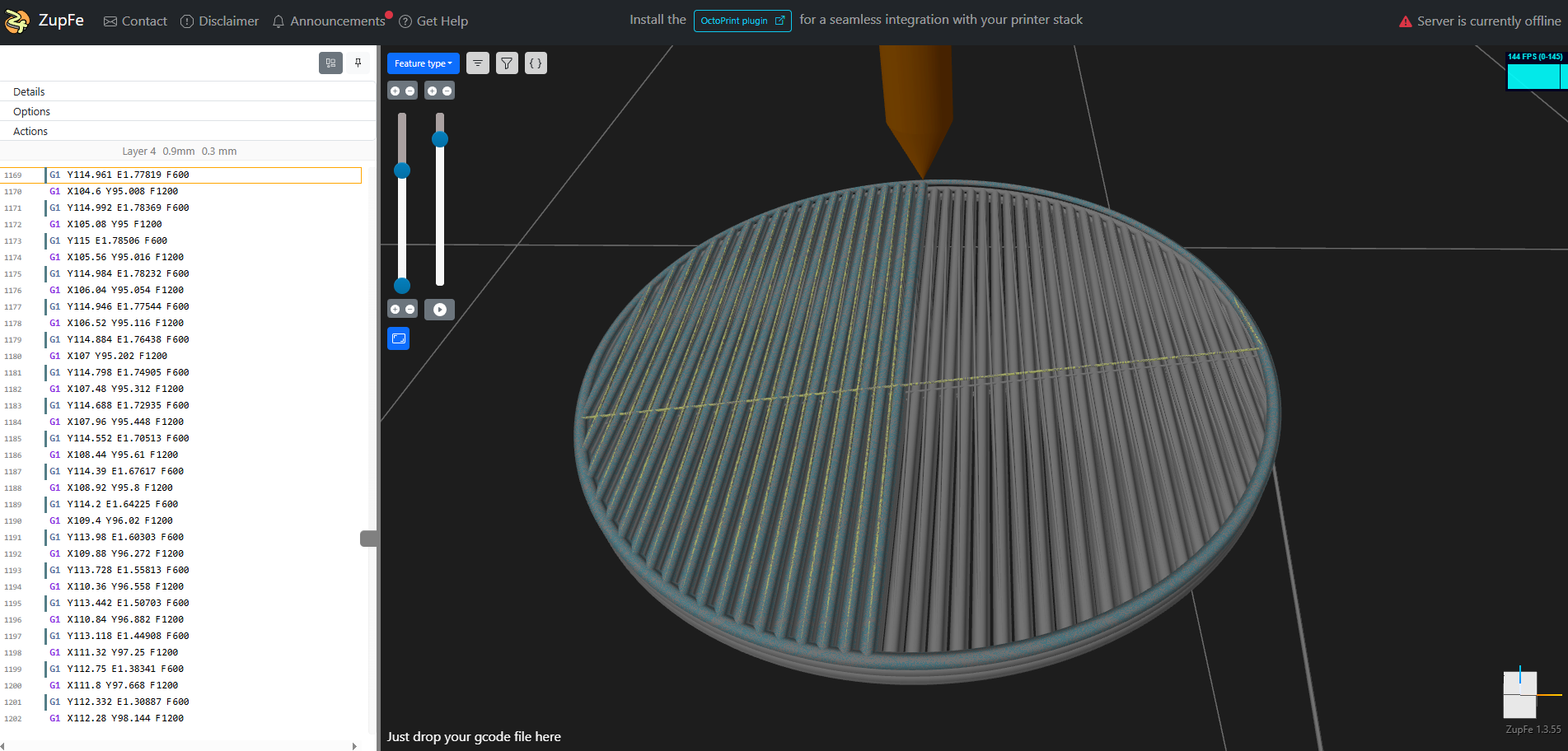The height and width of the screenshot is (751, 1568).
Task: Click plus icon above the left layer slider
Action: click(395, 91)
